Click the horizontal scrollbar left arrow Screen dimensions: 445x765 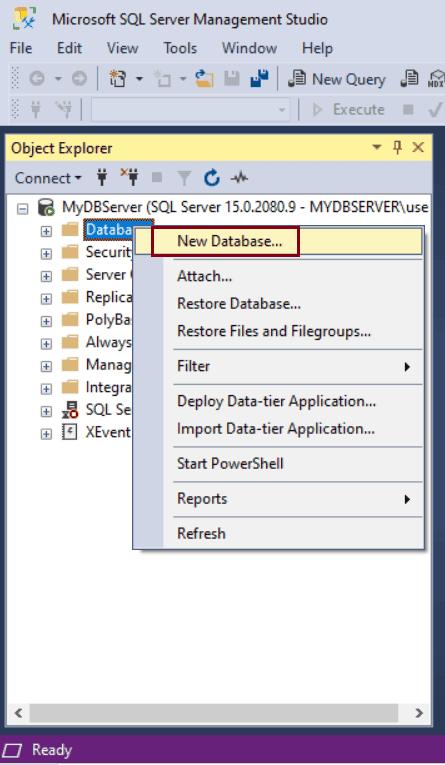click(x=19, y=713)
